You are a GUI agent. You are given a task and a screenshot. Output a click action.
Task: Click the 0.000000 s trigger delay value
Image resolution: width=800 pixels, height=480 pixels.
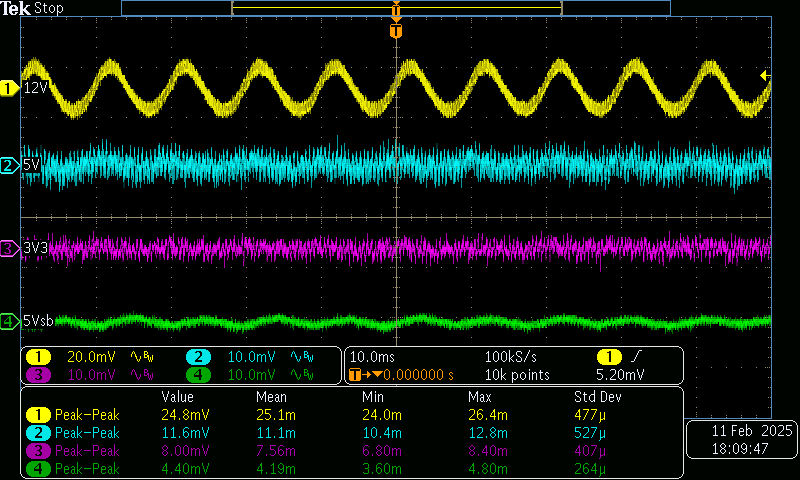click(x=418, y=375)
